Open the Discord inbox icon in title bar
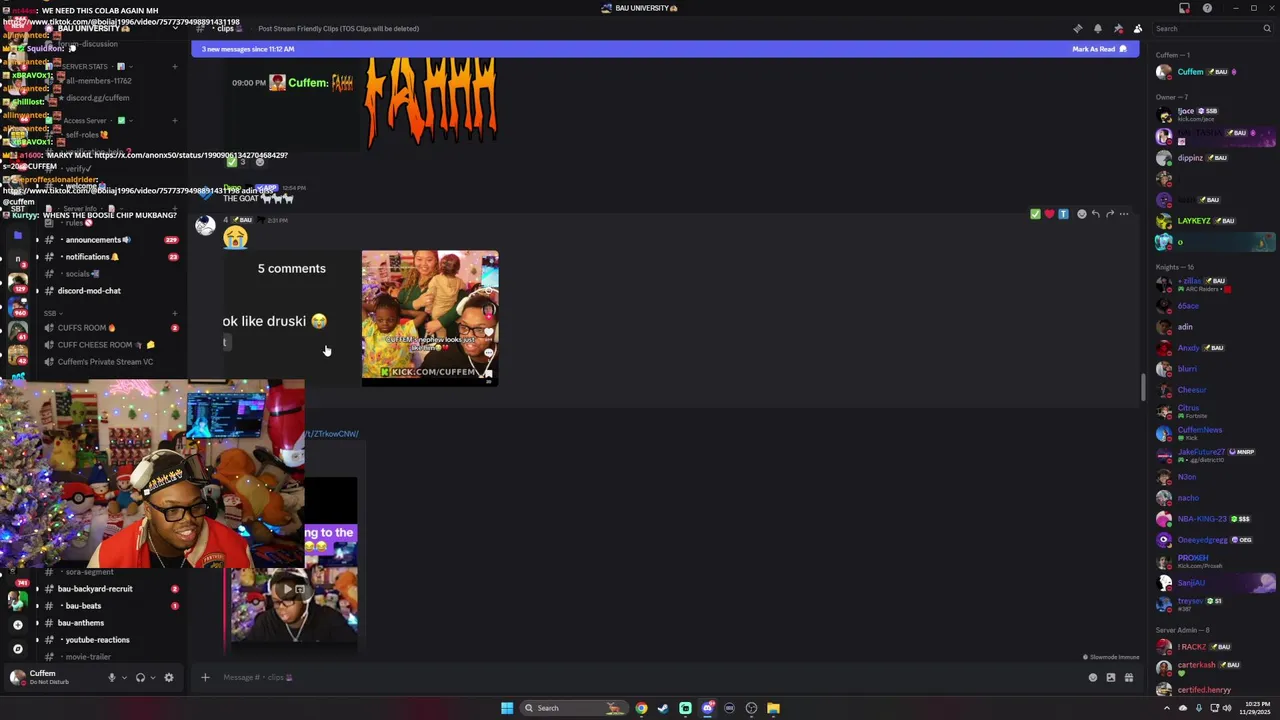 click(1185, 8)
